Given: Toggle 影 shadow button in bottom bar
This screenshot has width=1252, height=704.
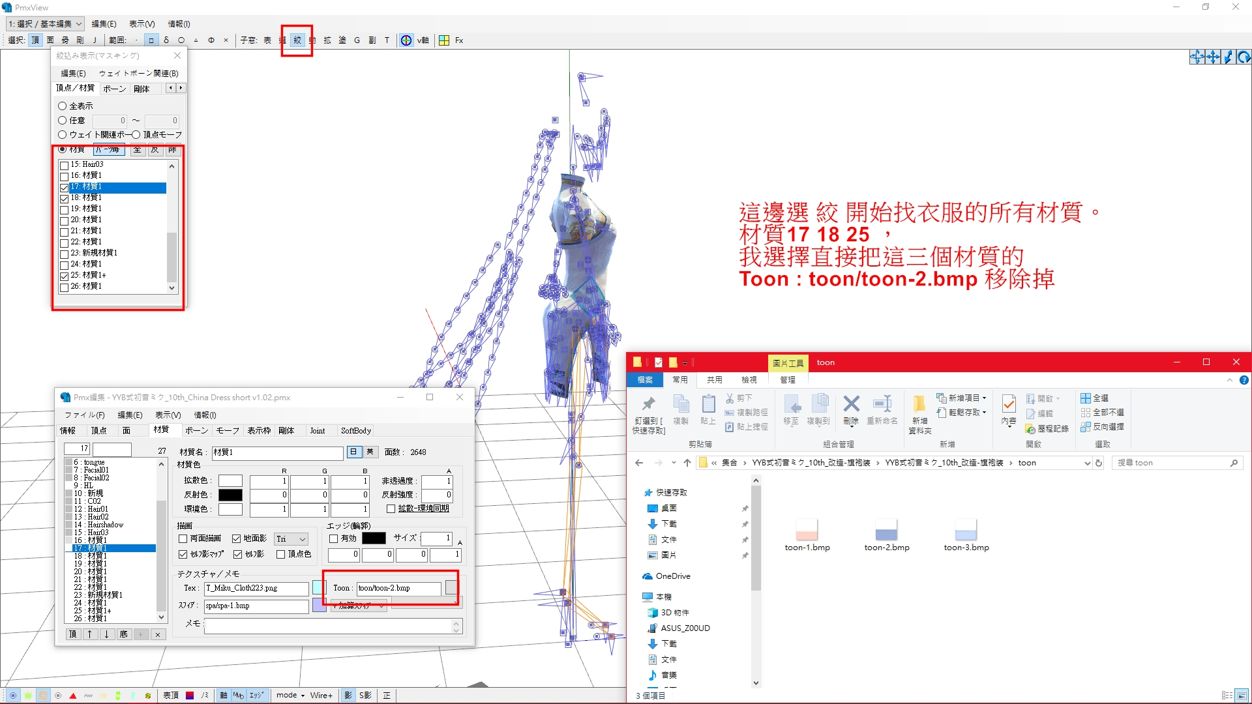Looking at the screenshot, I should coord(348,695).
